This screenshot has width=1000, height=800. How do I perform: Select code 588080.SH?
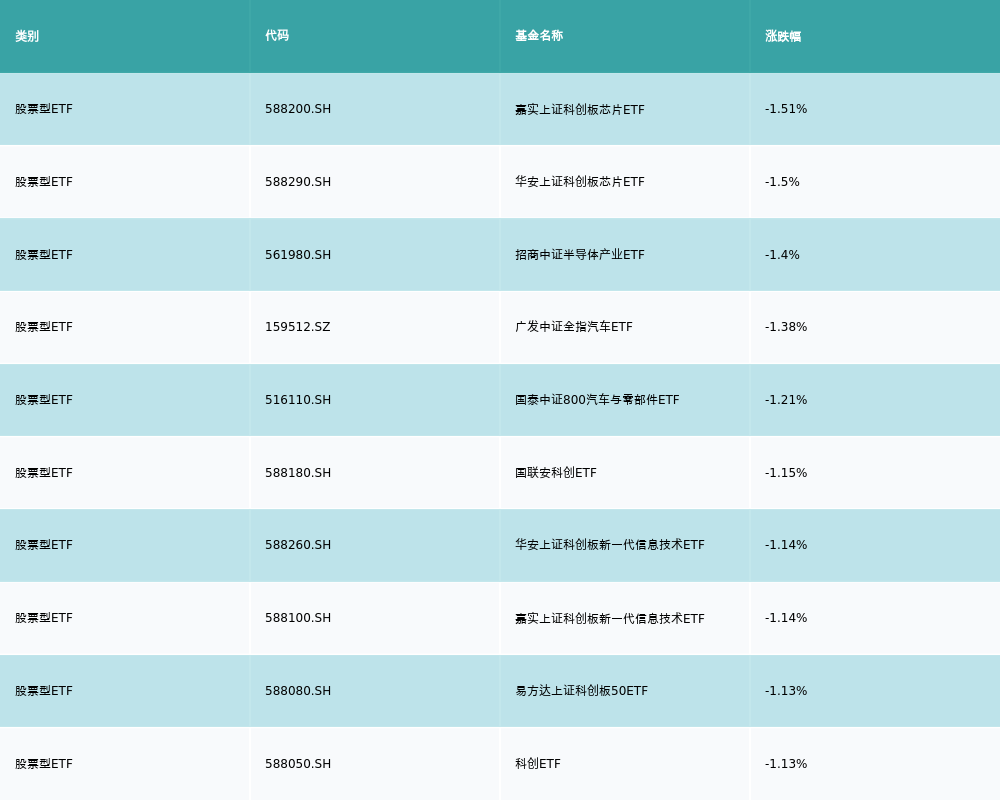(298, 691)
